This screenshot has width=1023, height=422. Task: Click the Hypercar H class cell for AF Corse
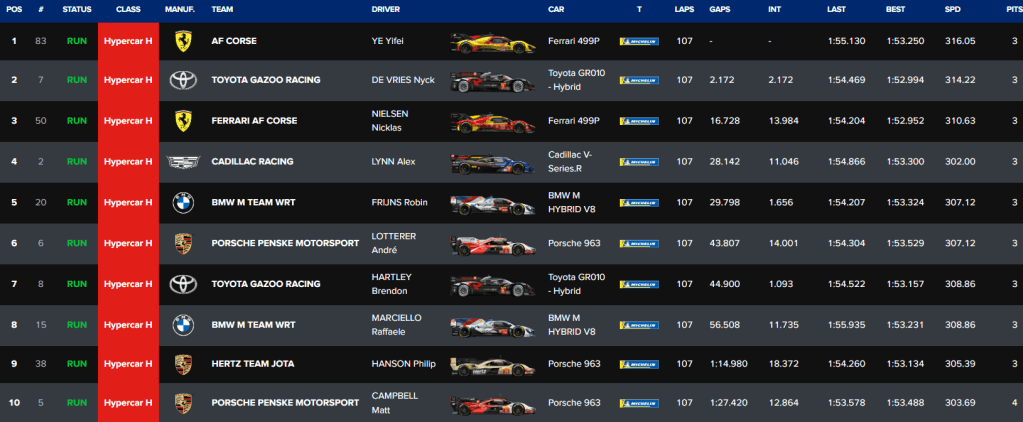tap(128, 41)
